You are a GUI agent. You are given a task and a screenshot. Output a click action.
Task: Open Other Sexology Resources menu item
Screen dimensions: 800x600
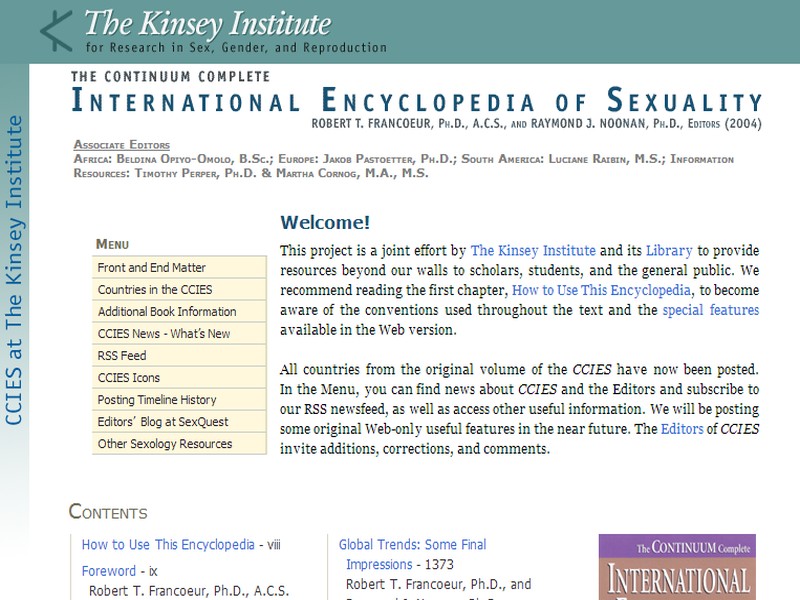coord(179,443)
